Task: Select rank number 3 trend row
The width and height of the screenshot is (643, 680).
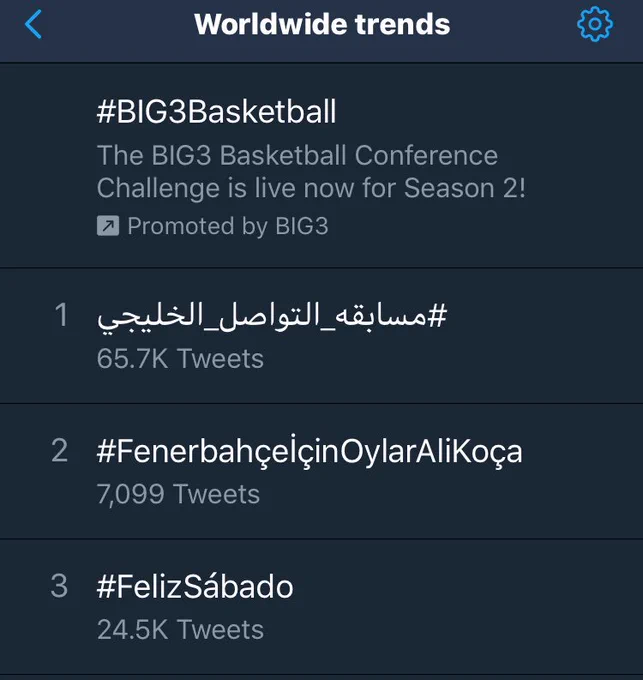Action: click(x=321, y=607)
